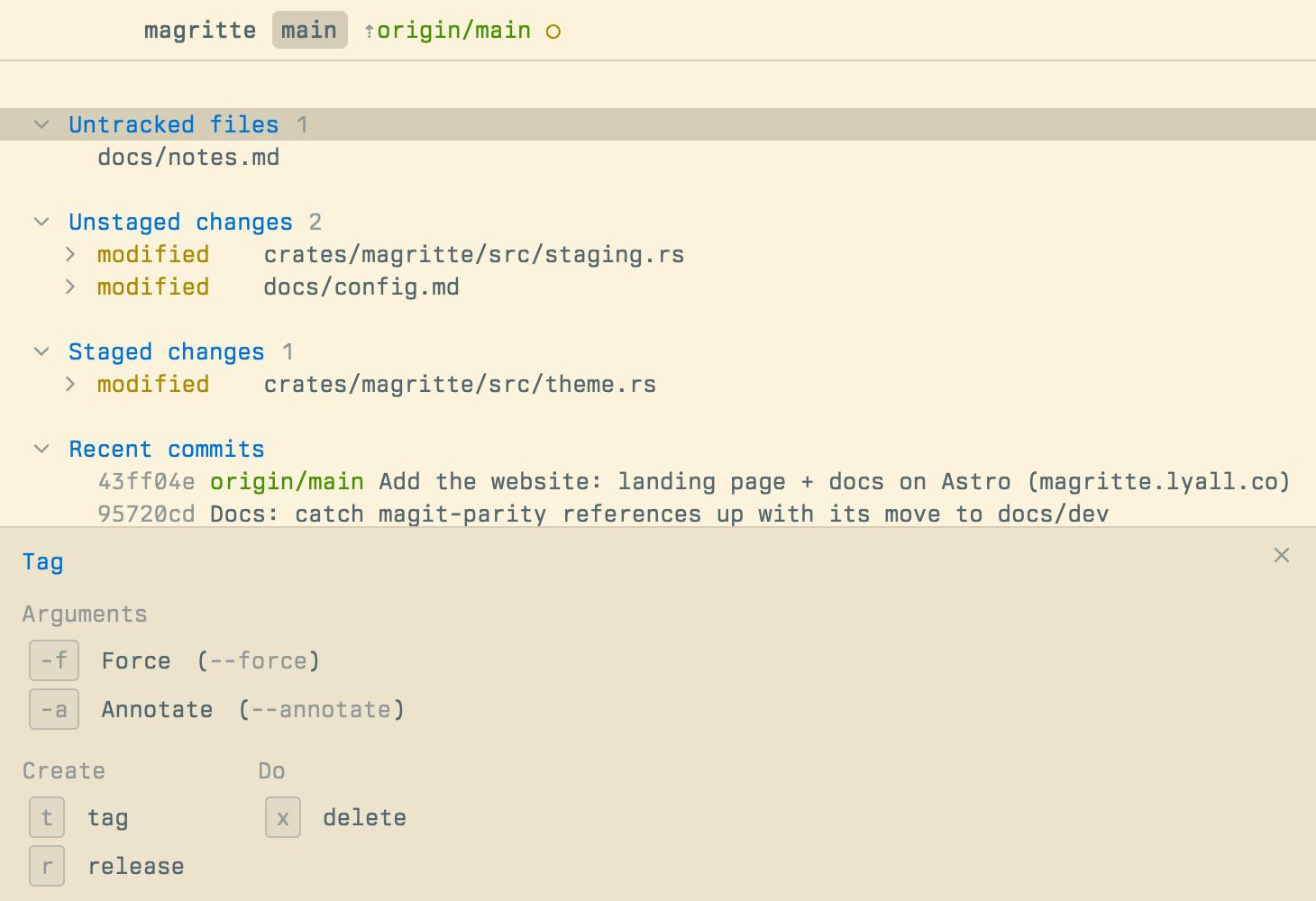The image size is (1316, 901).
Task: Select the docs/notes.md untracked file
Action: [x=188, y=157]
